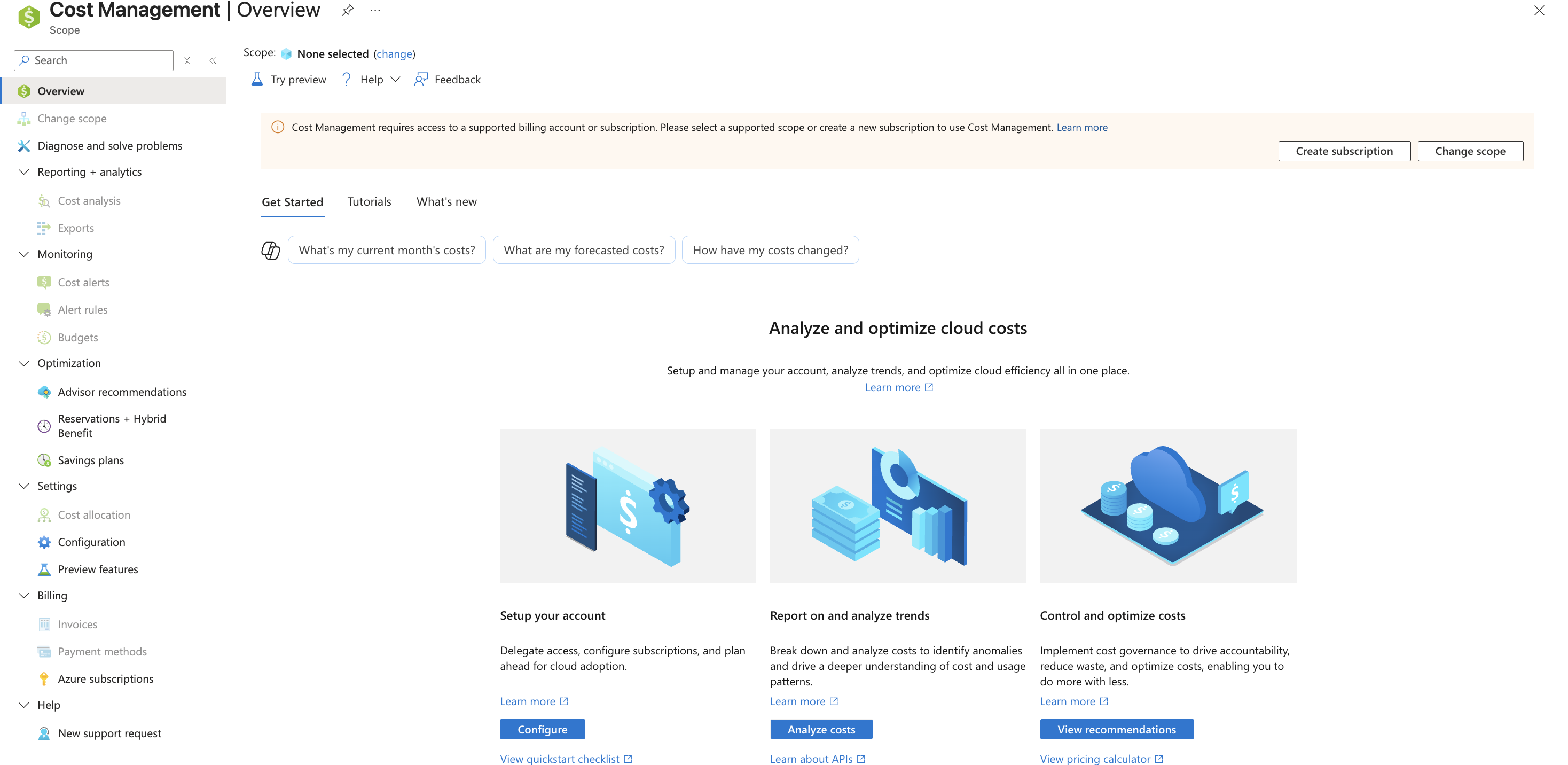Screen dimensions: 1568x765
Task: Click the Analyze costs button
Action: 821,729
